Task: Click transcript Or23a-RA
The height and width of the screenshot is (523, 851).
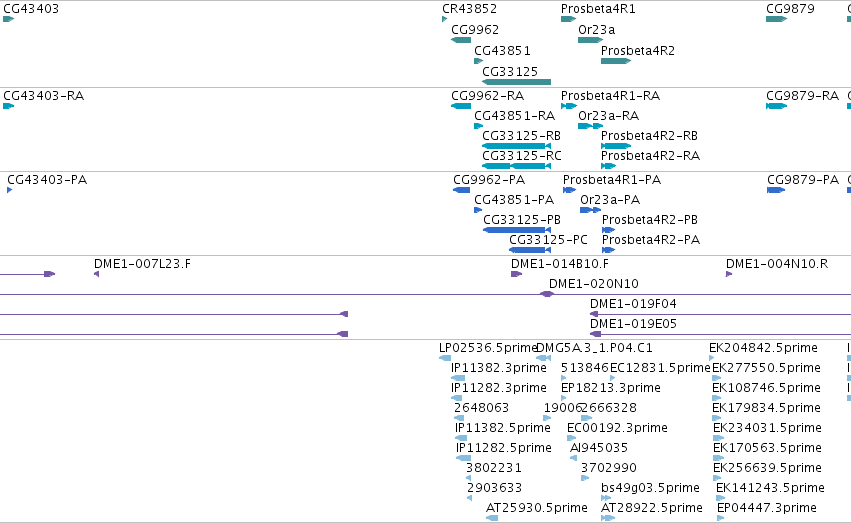Action: click(608, 116)
